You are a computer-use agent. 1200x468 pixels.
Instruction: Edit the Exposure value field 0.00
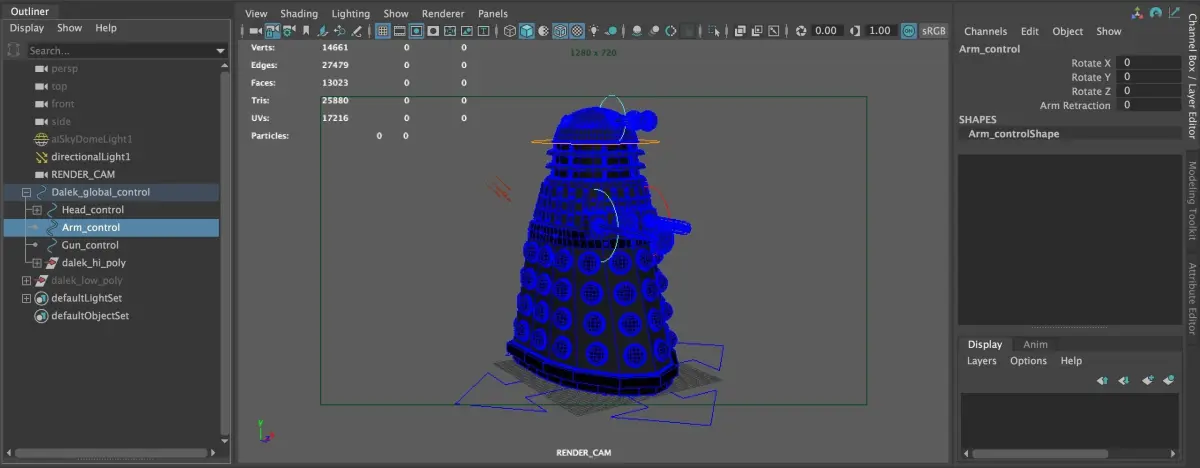[x=828, y=31]
